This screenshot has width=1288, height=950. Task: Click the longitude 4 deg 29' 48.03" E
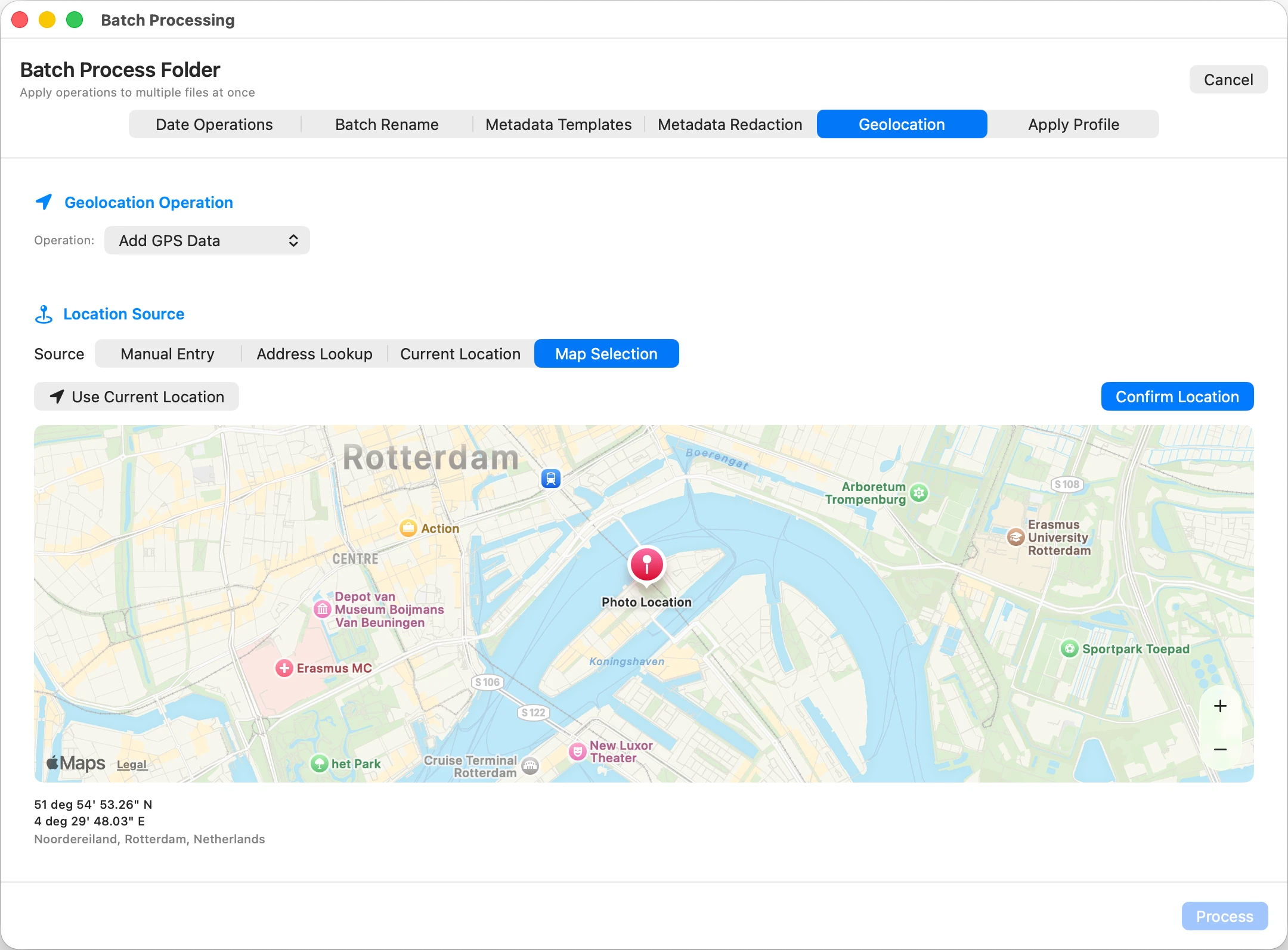click(x=89, y=821)
